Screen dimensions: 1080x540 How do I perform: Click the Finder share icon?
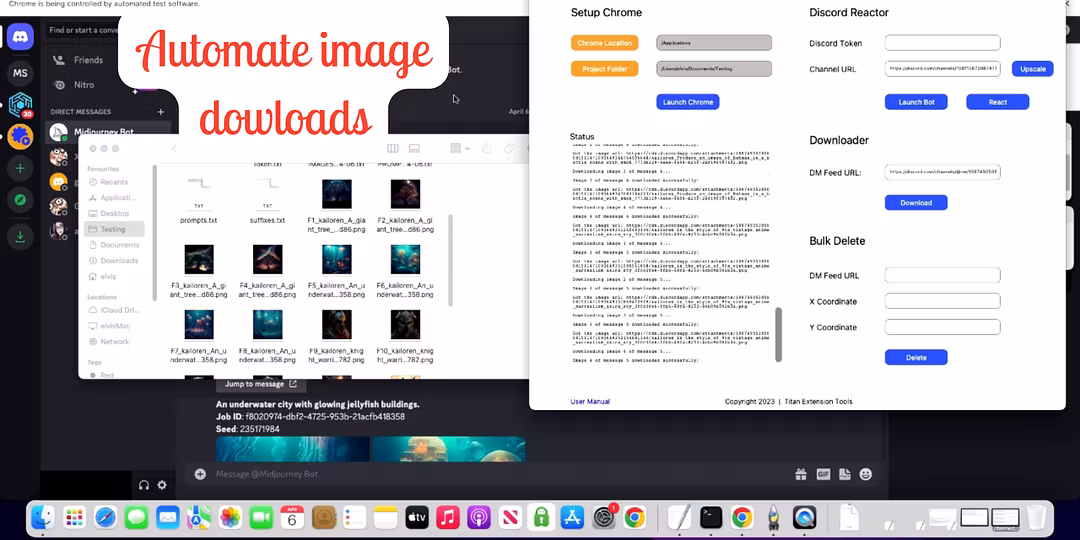click(486, 148)
